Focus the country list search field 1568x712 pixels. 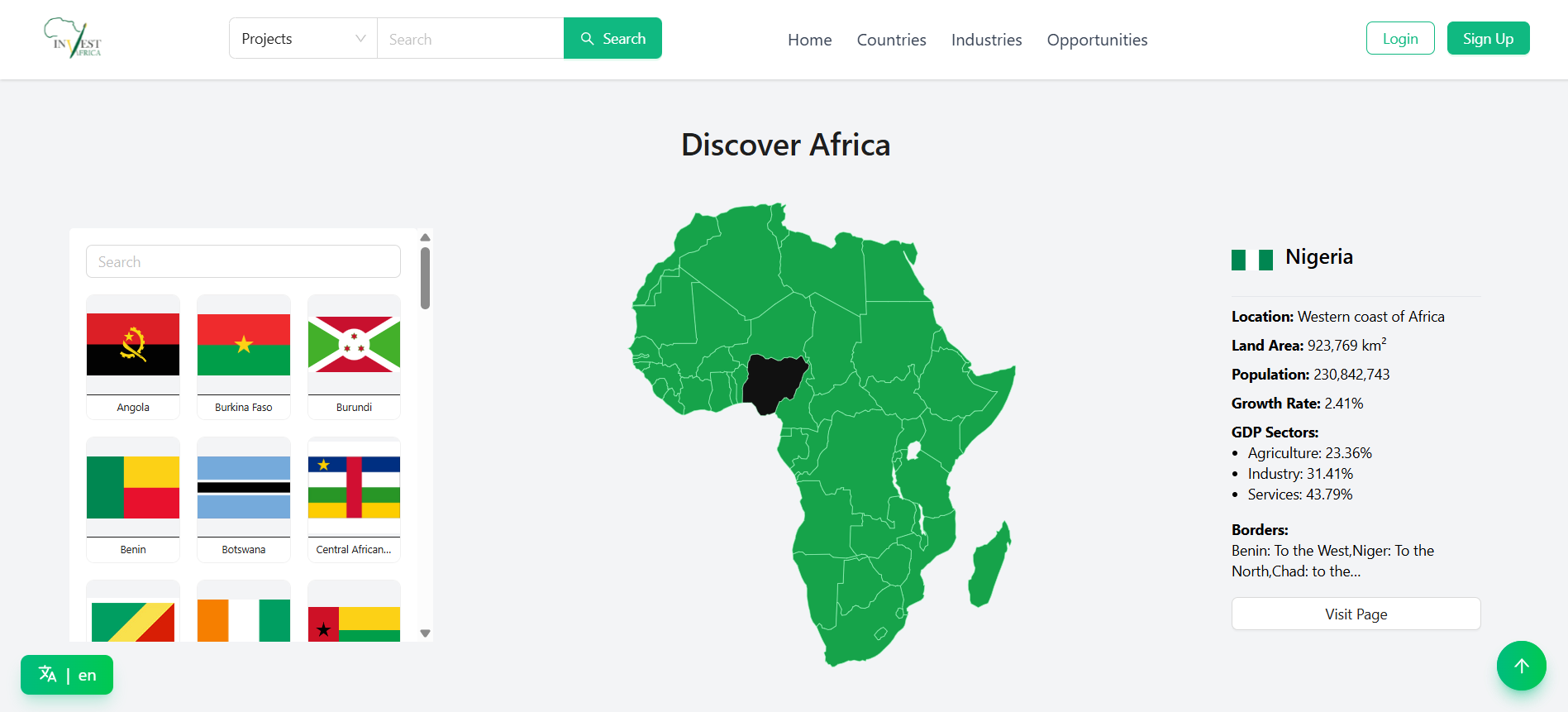coord(243,262)
